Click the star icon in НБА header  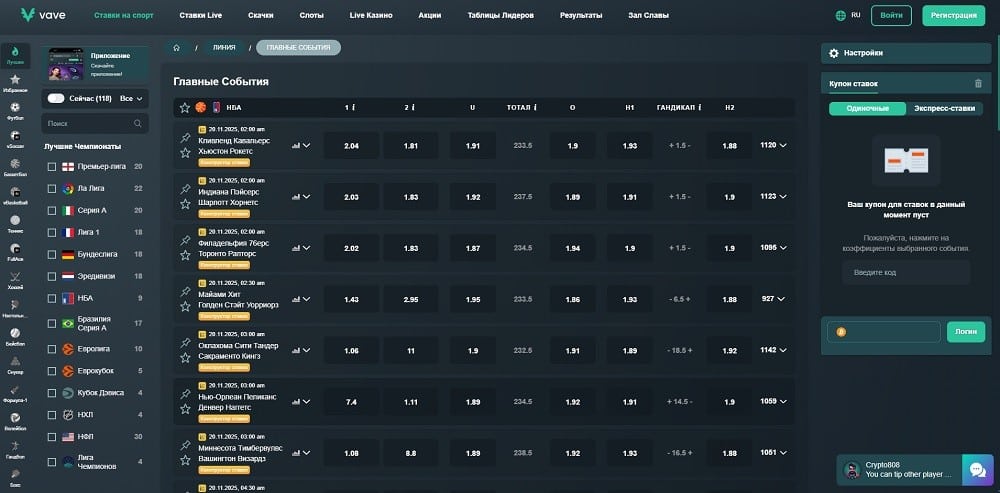(185, 108)
